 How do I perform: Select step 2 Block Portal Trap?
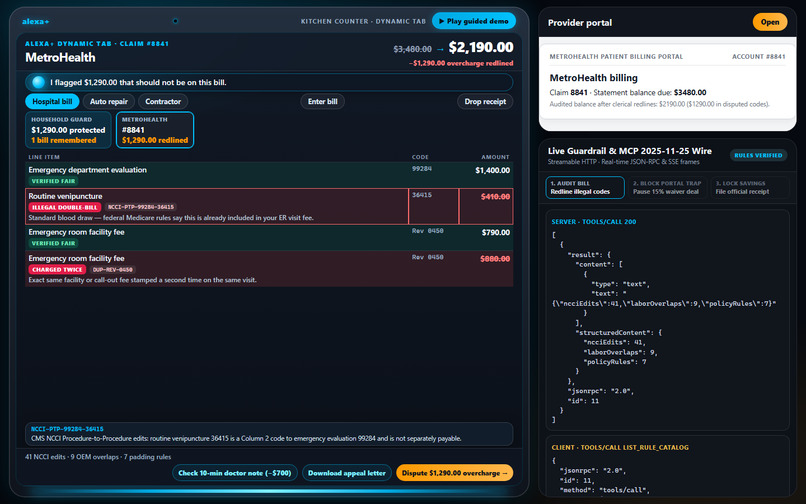[x=667, y=187]
